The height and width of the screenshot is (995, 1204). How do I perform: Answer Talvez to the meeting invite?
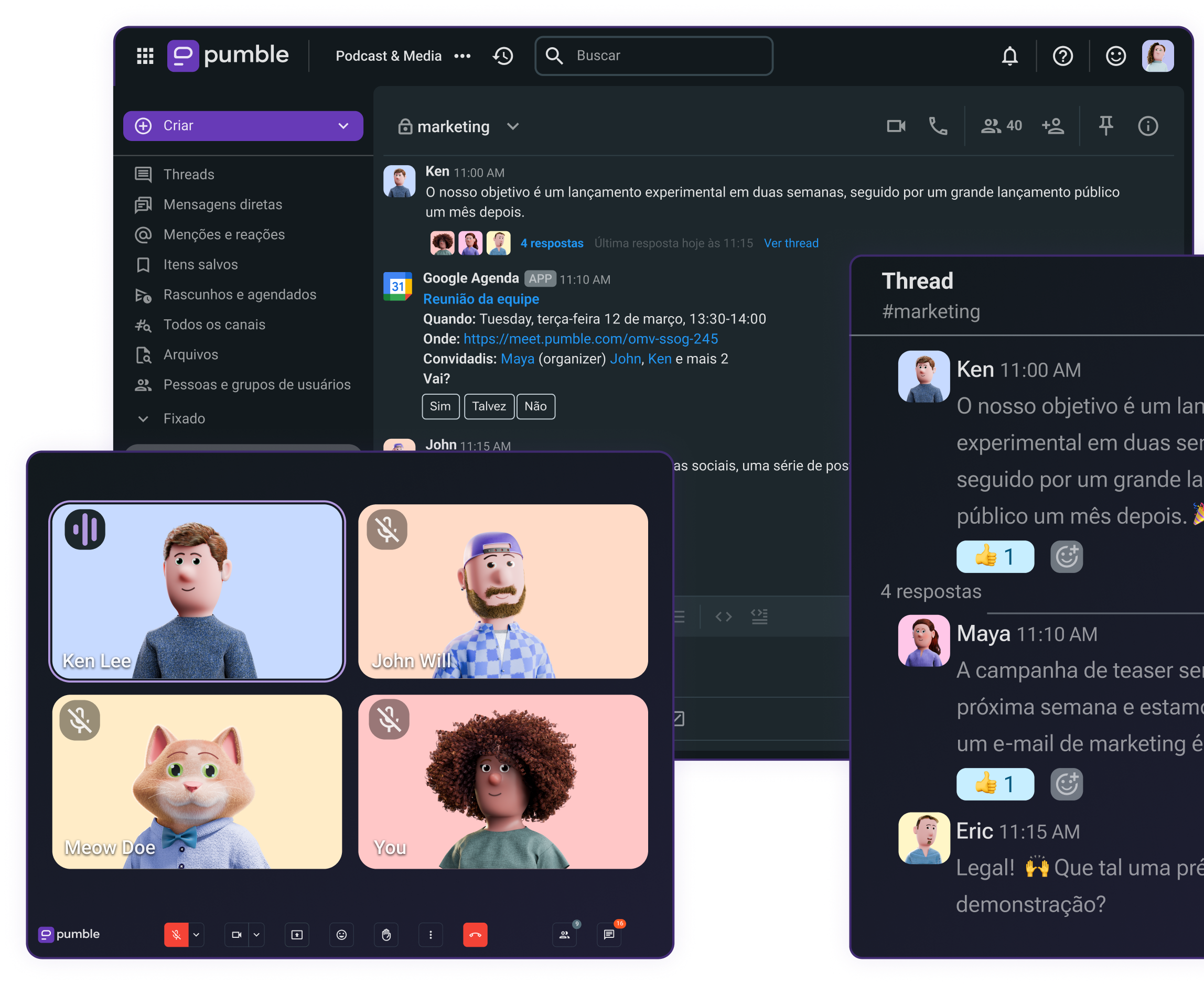pos(489,406)
